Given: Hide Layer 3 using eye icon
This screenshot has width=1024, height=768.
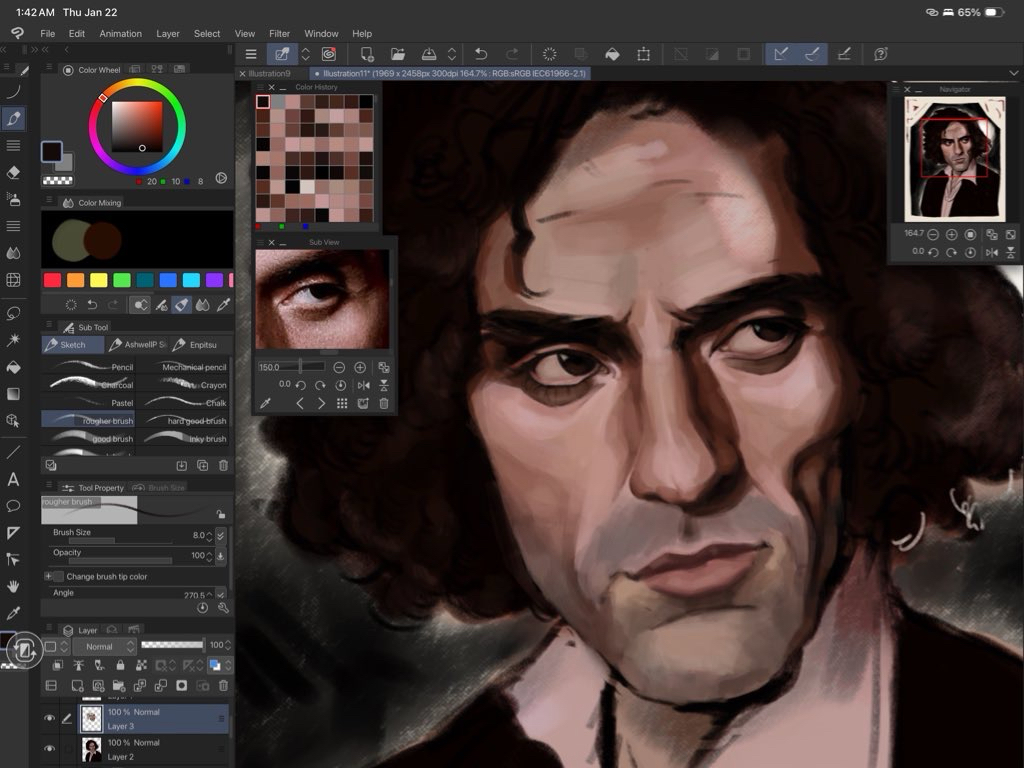Looking at the screenshot, I should [x=49, y=718].
